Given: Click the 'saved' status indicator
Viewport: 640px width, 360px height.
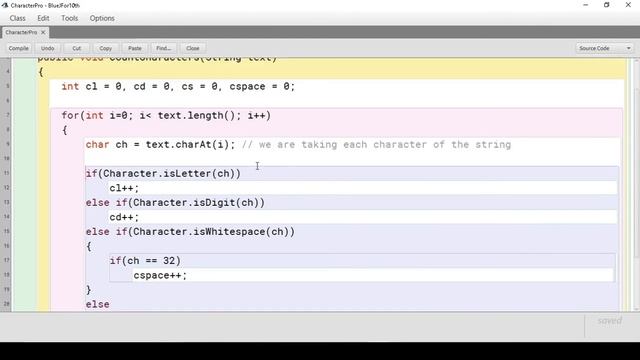Looking at the screenshot, I should [x=610, y=321].
